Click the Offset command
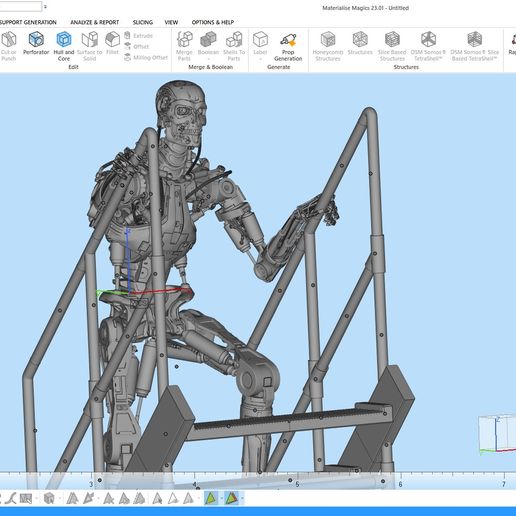This screenshot has width=516, height=516. click(x=137, y=46)
